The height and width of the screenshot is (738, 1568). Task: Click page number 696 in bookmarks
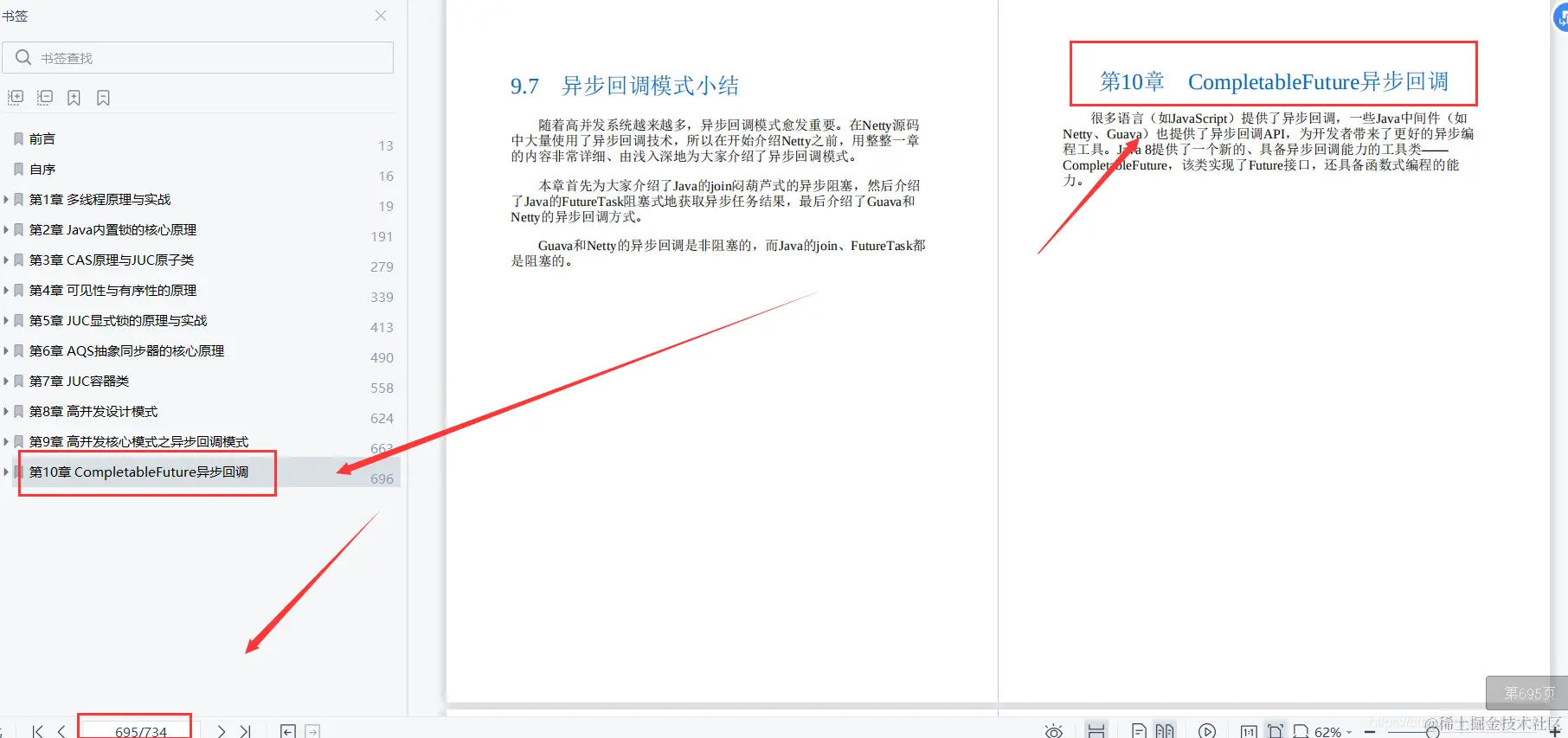click(x=382, y=478)
